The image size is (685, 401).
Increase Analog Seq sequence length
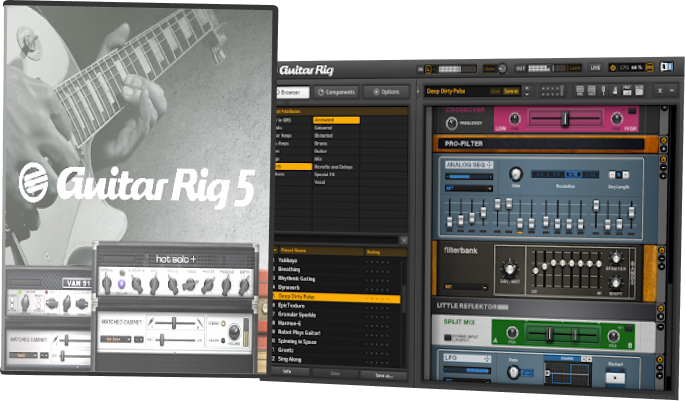626,175
